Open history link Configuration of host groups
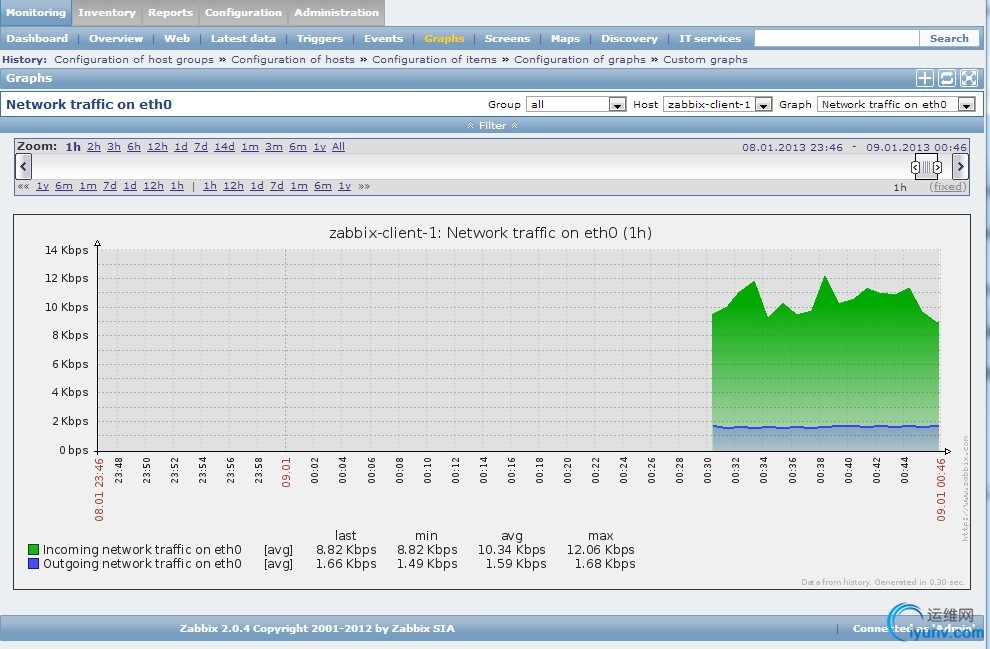990x649 pixels. point(134,59)
